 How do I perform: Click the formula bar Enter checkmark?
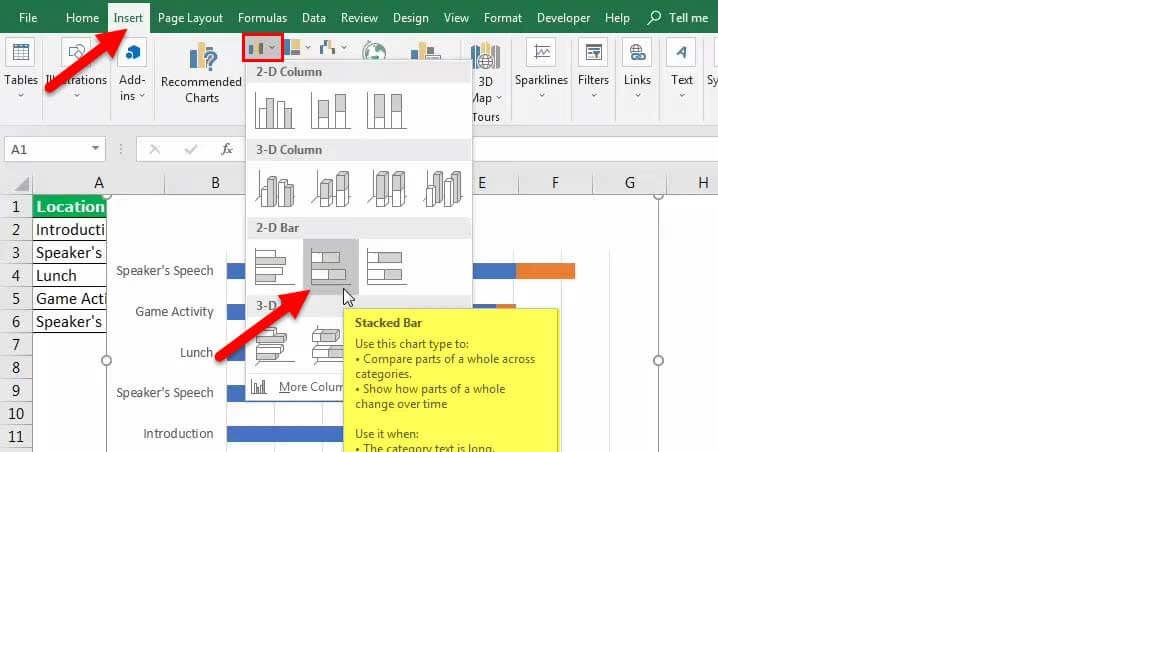pos(191,149)
